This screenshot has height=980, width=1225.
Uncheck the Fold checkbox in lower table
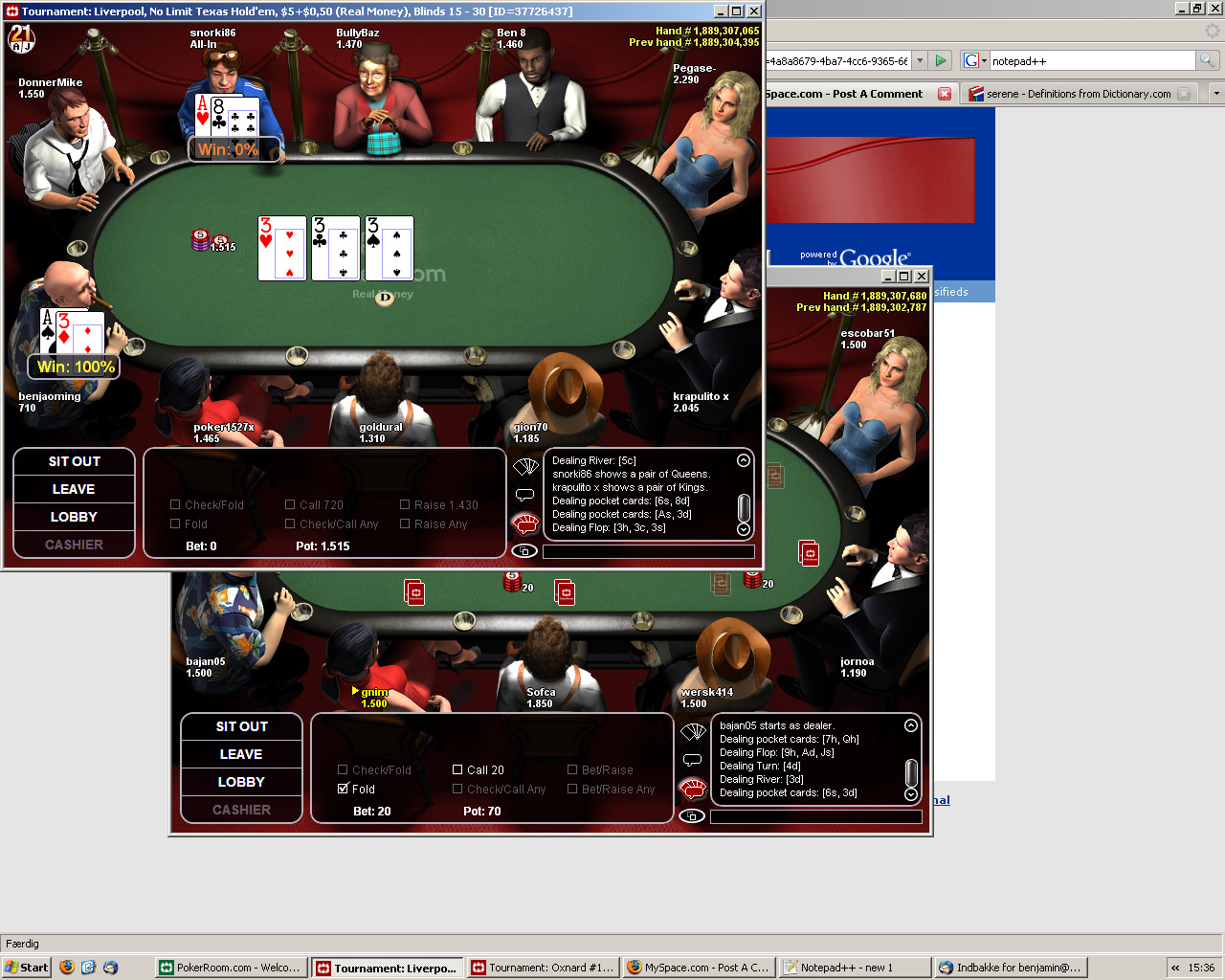(343, 789)
